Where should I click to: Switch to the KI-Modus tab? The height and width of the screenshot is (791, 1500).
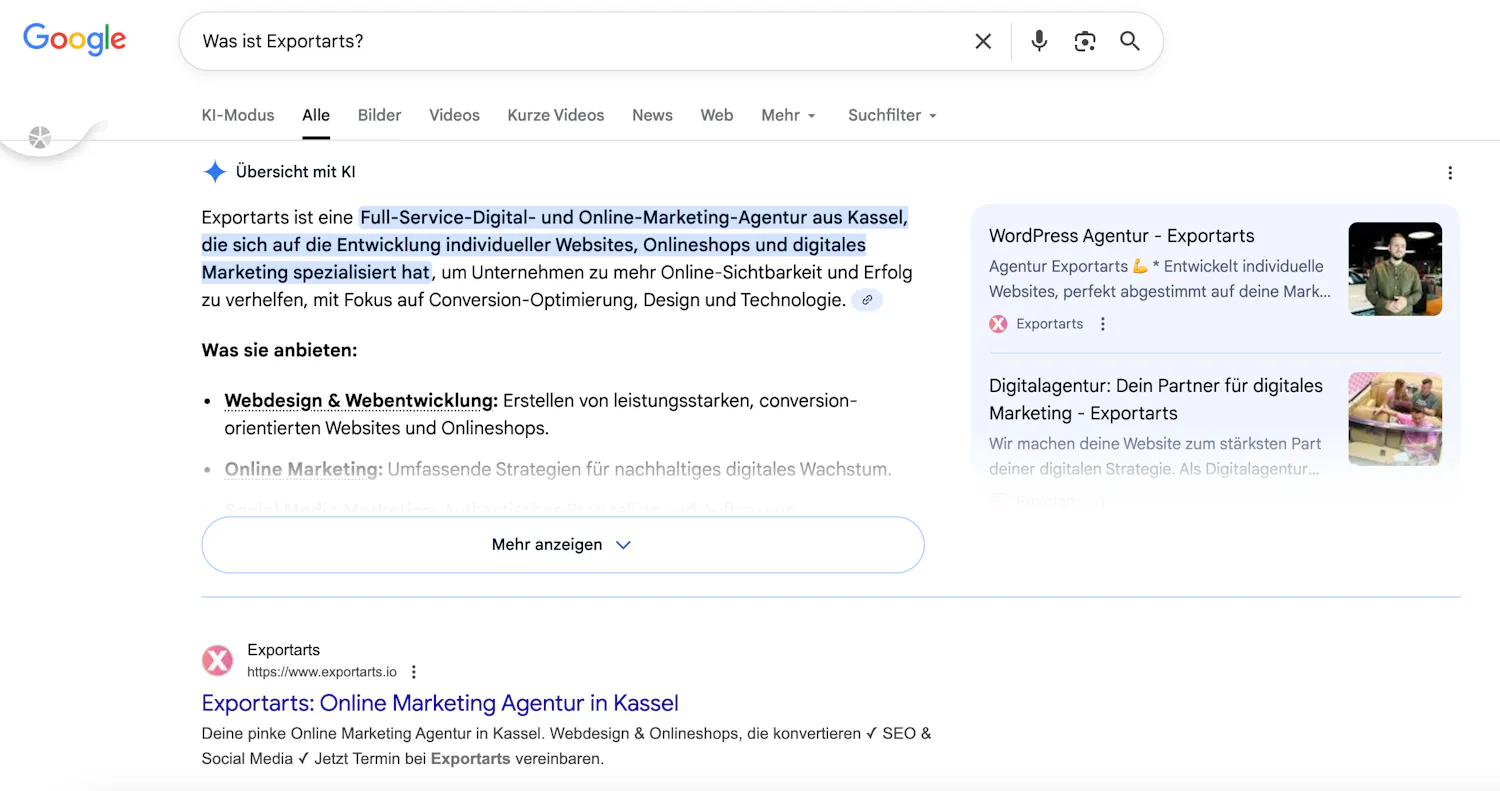(x=238, y=115)
